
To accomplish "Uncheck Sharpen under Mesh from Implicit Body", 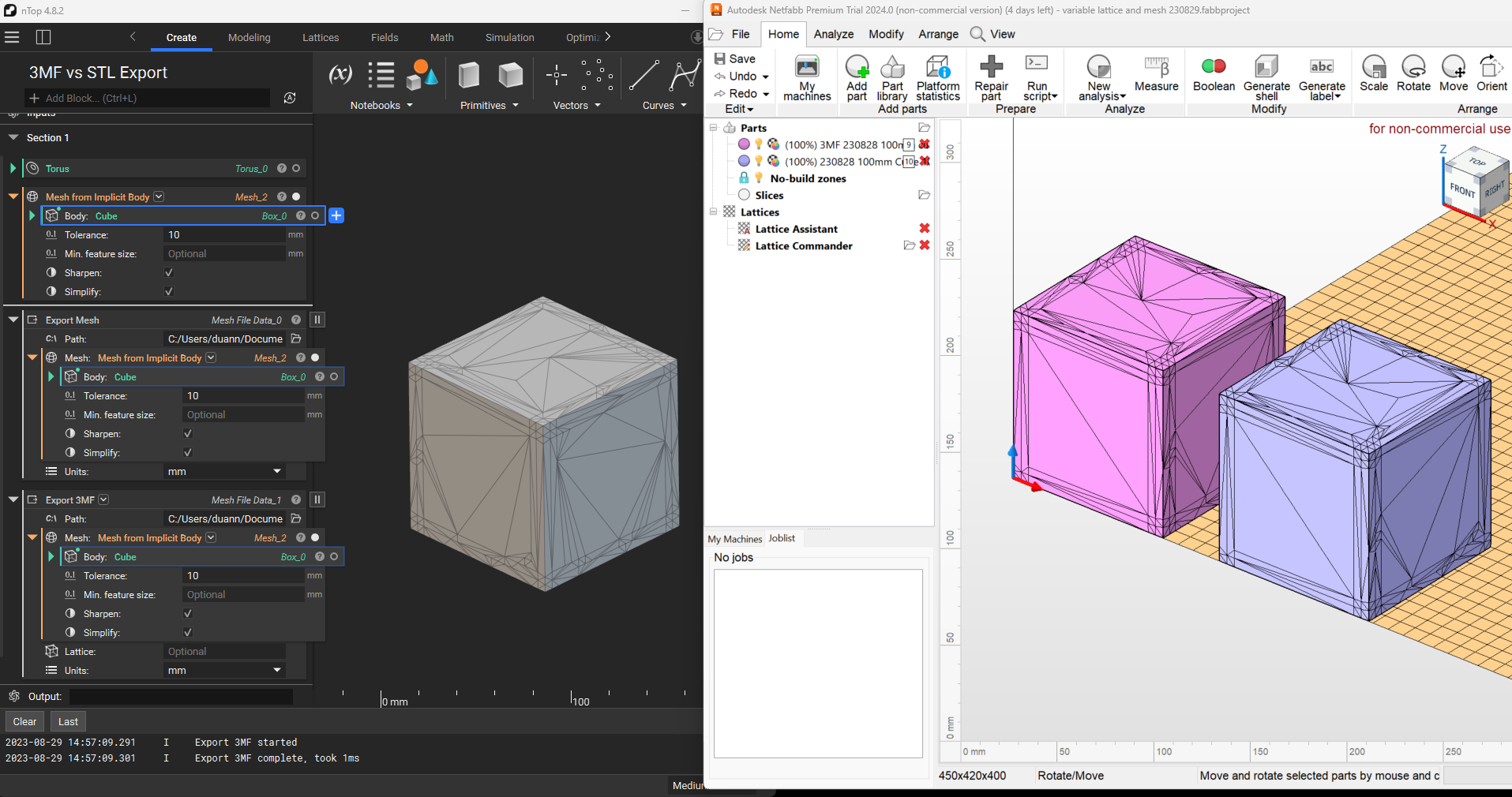I will 168,273.
